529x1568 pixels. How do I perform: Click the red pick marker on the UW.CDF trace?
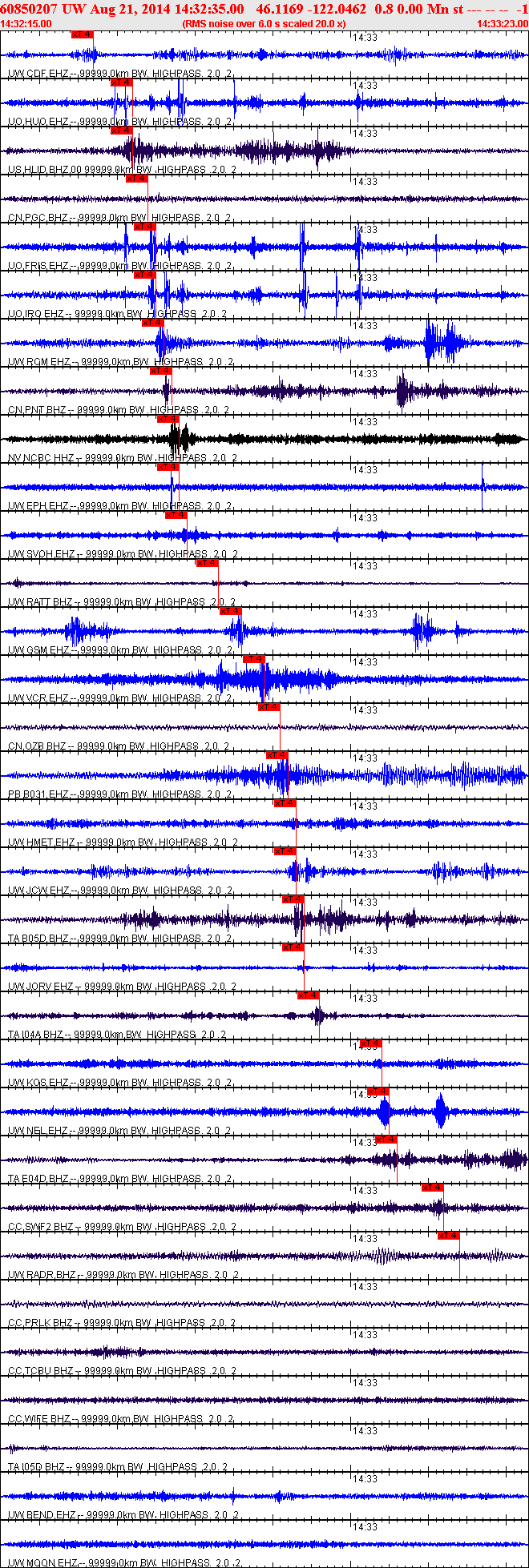(83, 34)
